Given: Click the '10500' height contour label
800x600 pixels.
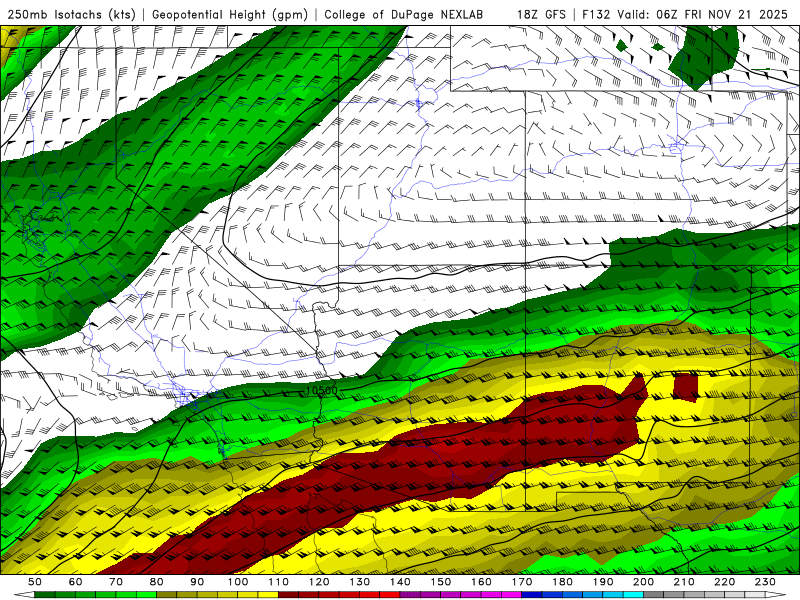Looking at the screenshot, I should 321,391.
